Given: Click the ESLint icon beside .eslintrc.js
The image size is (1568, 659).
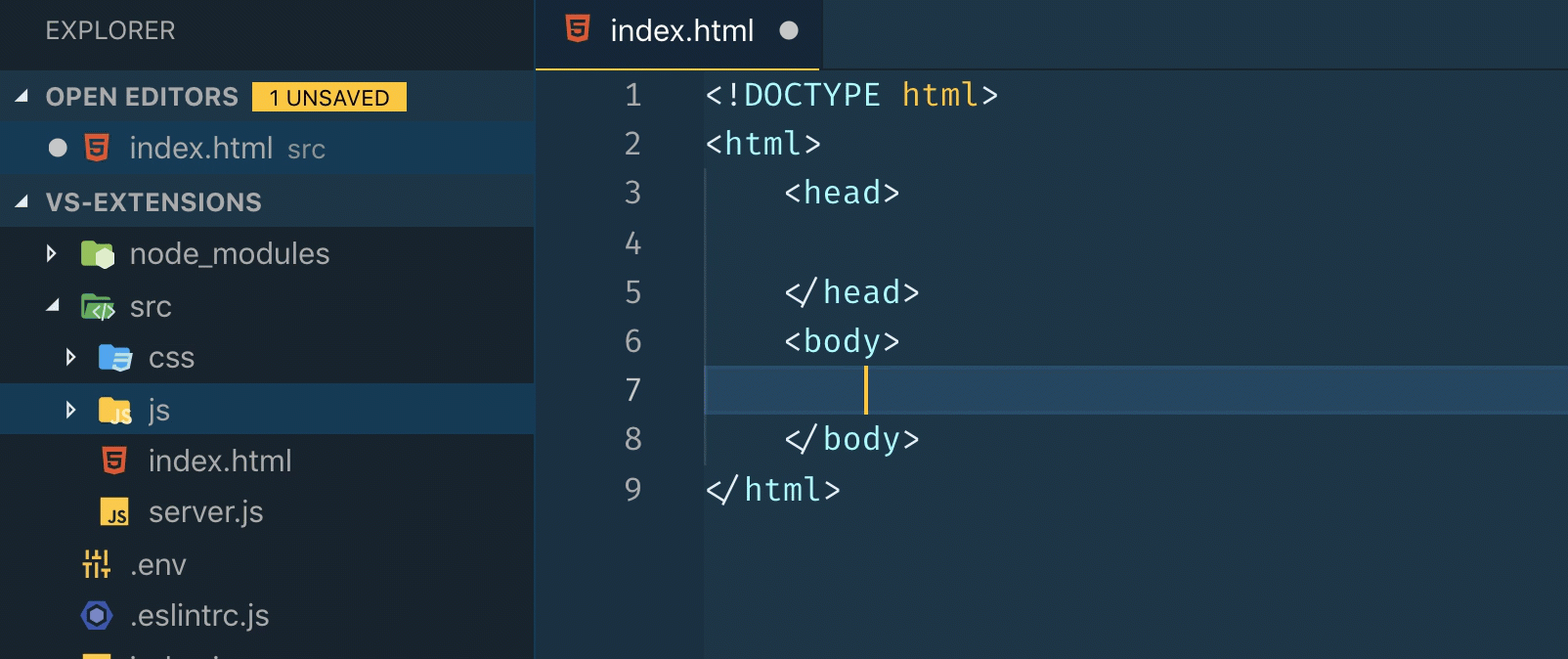Looking at the screenshot, I should [97, 615].
